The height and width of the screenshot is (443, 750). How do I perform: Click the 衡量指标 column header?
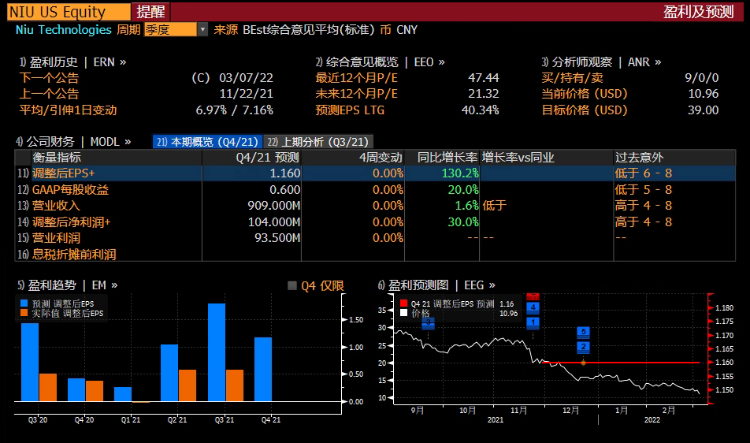[117, 157]
